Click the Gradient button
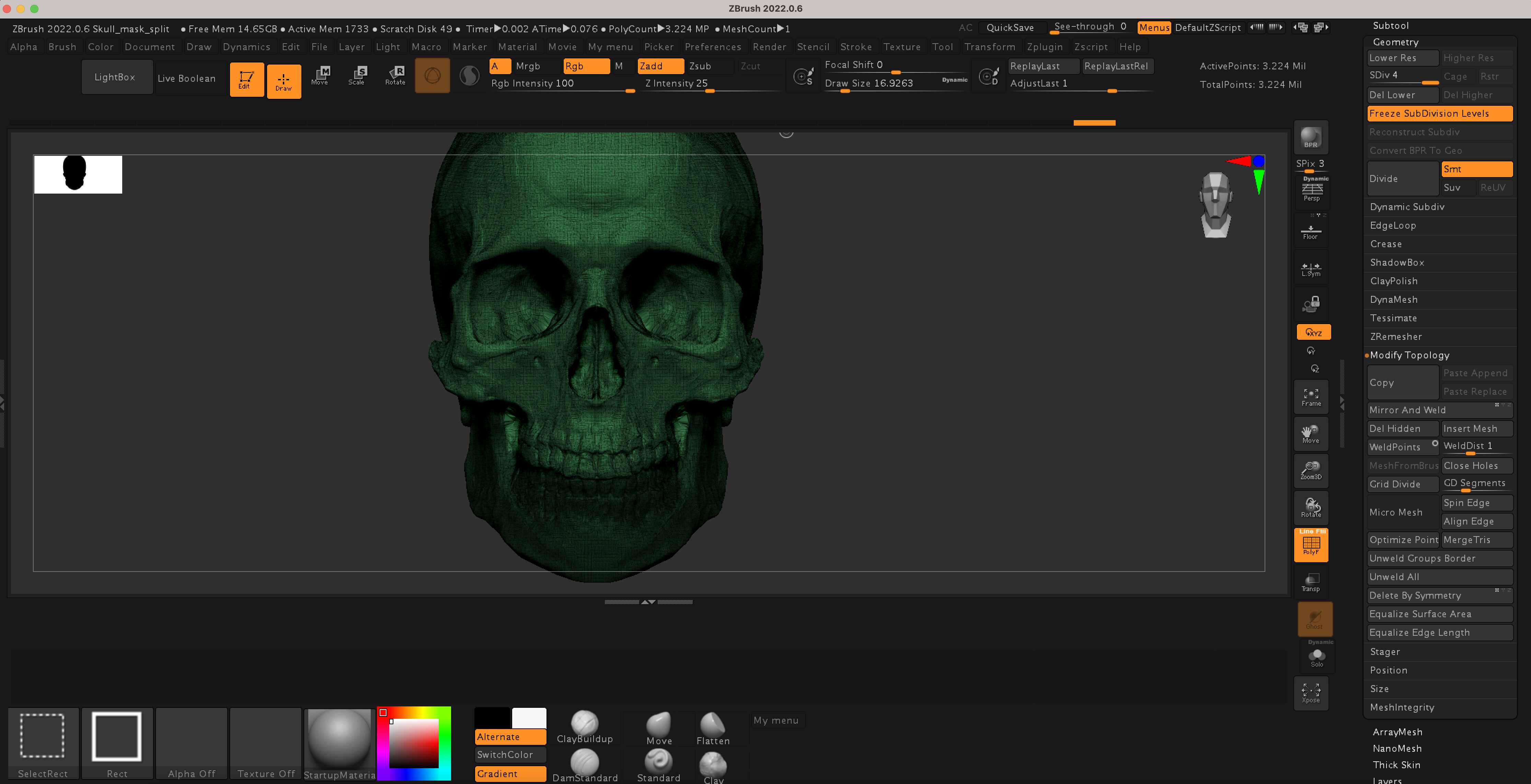This screenshot has width=1531, height=784. click(x=510, y=773)
